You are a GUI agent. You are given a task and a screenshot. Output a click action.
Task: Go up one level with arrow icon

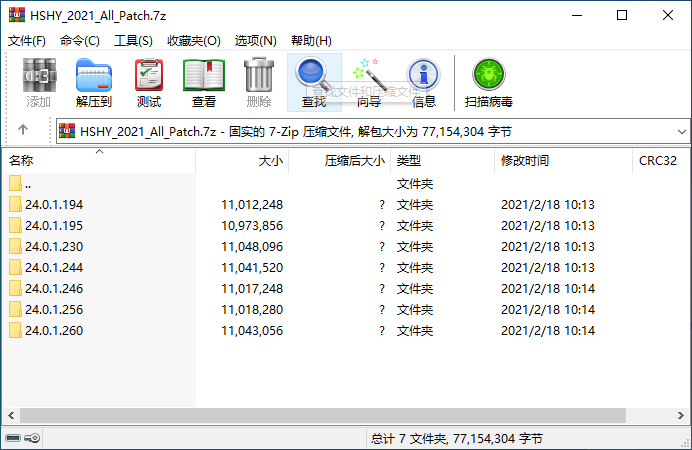tap(23, 130)
